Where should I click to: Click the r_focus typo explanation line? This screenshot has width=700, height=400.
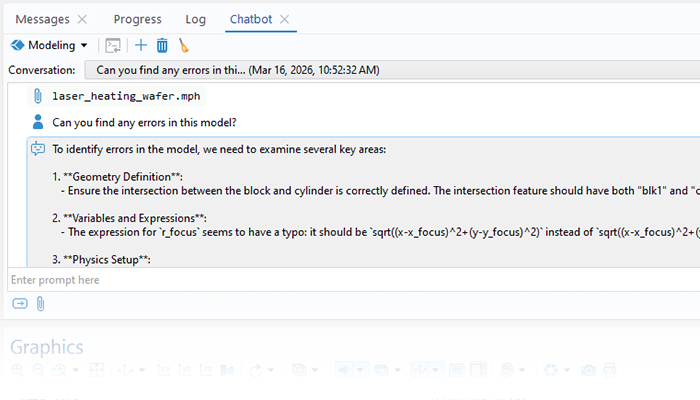tap(380, 232)
